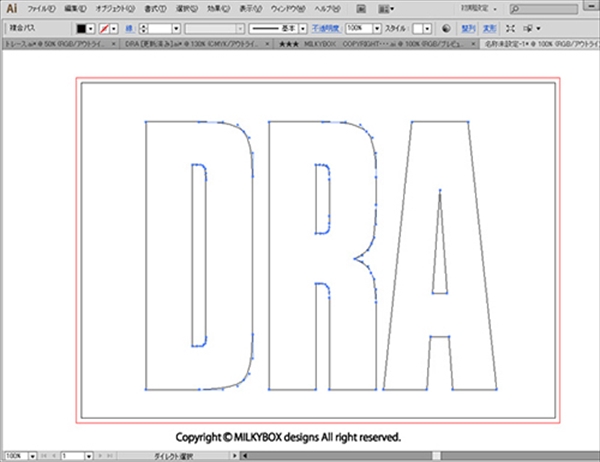Viewport: 600px width, 462px height.
Task: Click the Copyright MILKYBOX designs text
Action: point(288,437)
